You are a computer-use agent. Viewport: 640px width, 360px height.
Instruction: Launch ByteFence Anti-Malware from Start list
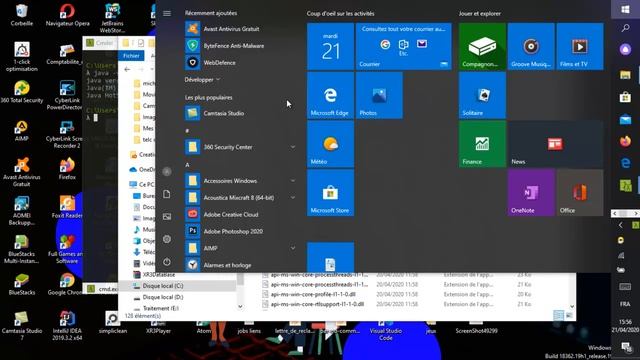pos(241,46)
